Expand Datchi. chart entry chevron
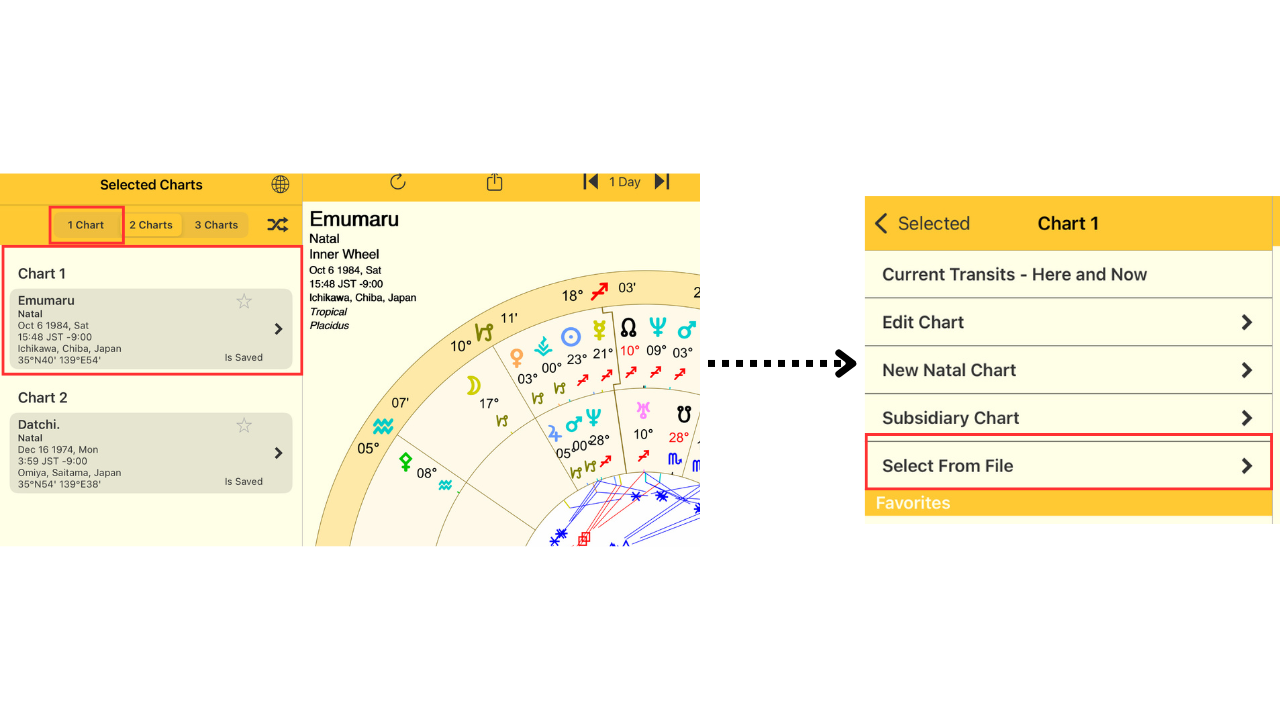The image size is (1280, 720). pos(278,453)
